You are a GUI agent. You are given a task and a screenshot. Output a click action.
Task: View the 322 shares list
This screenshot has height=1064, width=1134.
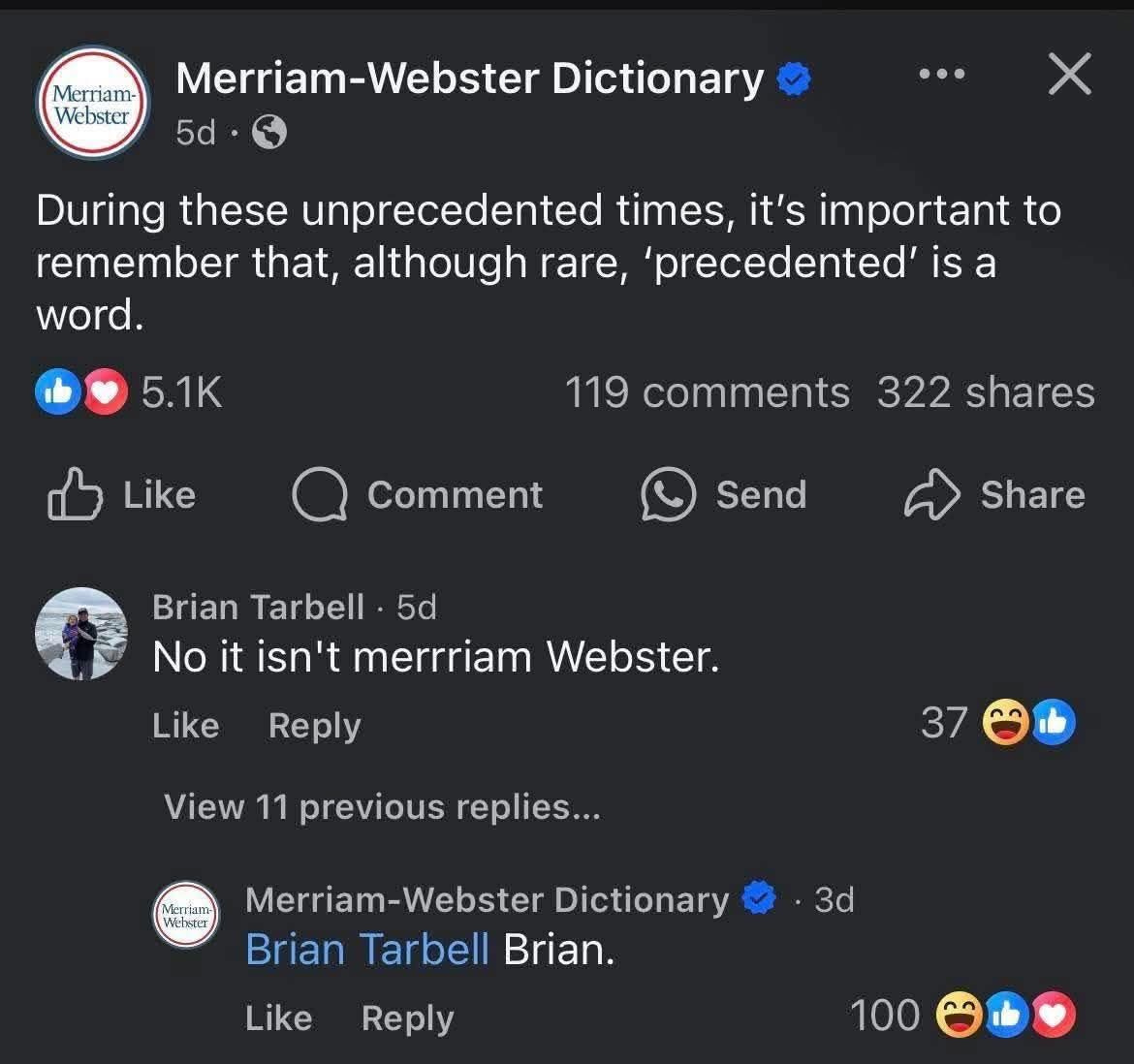(x=986, y=392)
